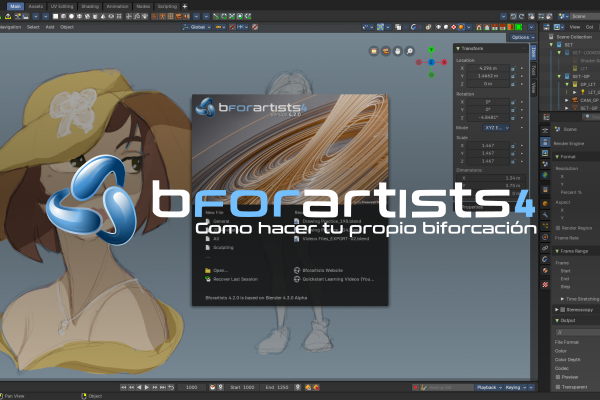Collapse the SET collection in outliner
Screen dimensions: 600x400
[551, 45]
